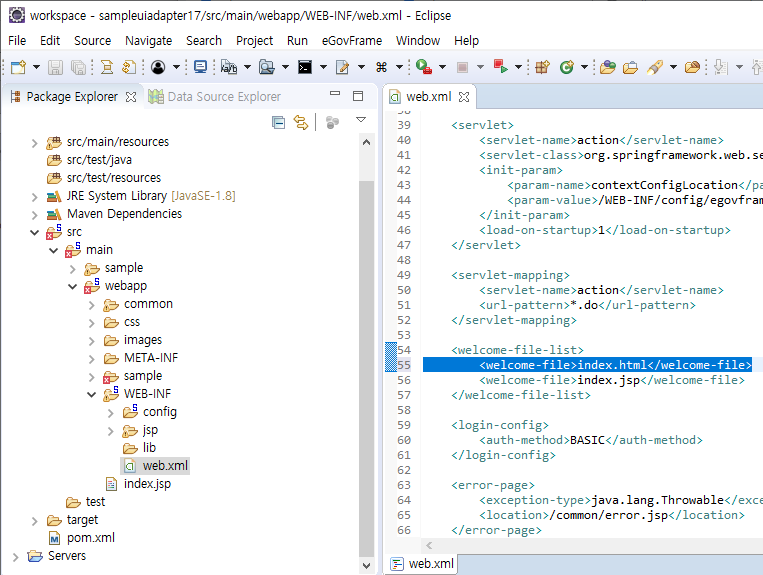The width and height of the screenshot is (763, 575).
Task: Select pom.xml in Package Explorer
Action: [x=90, y=538]
